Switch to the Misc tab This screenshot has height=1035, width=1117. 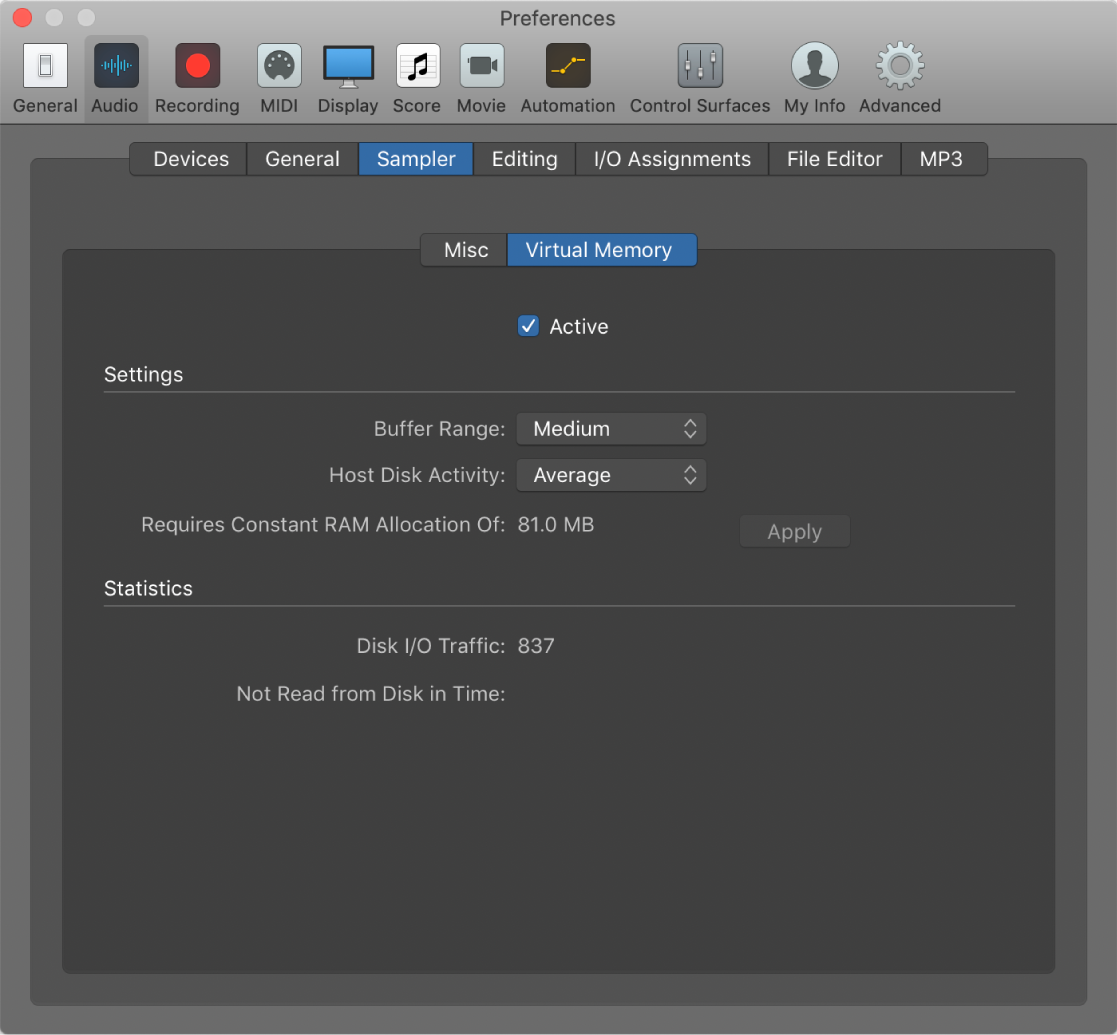pos(464,250)
